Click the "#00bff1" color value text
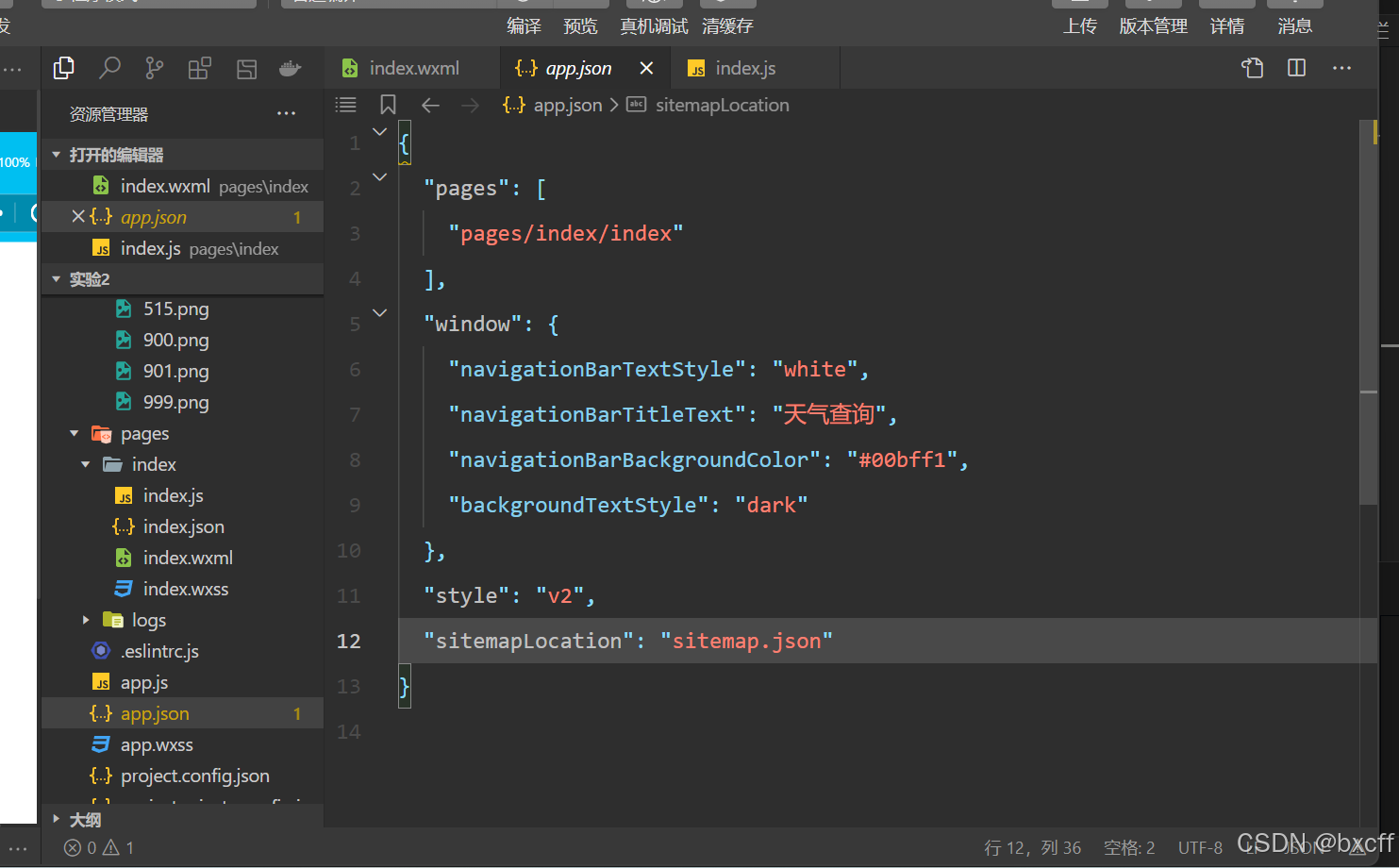The image size is (1399, 868). pyautogui.click(x=902, y=459)
